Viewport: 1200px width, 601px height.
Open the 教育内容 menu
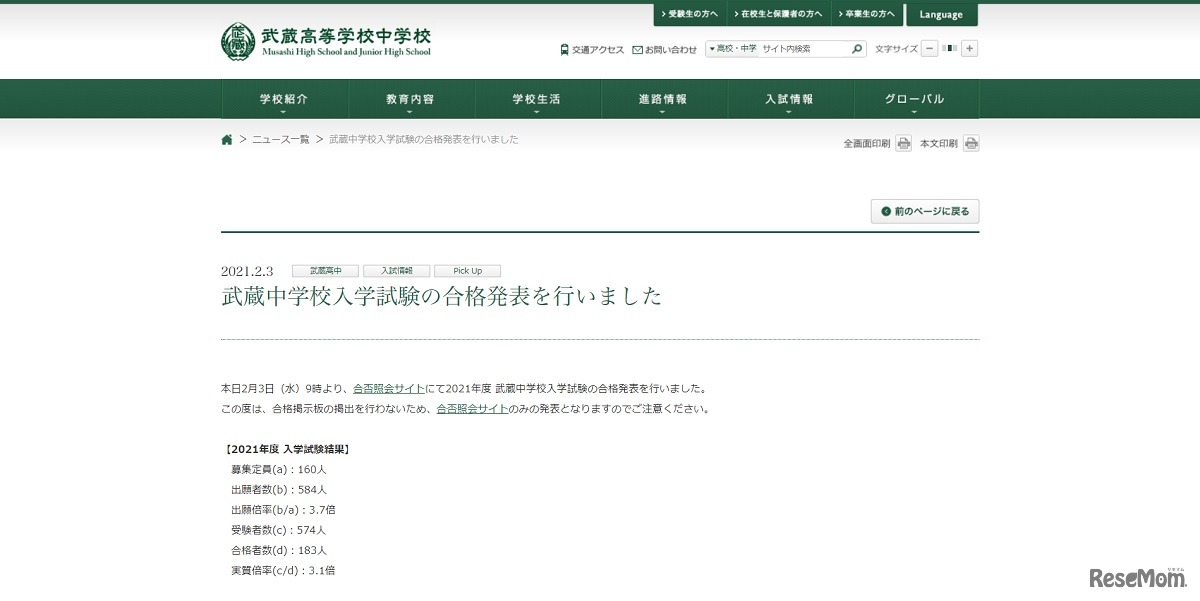(x=411, y=98)
